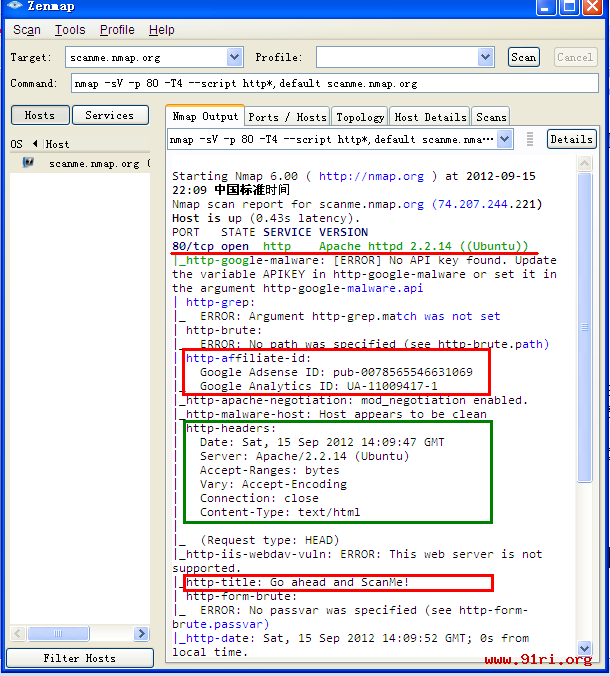Screen dimensions: 610x676
Task: Click the grip handle beside Details button
Action: coord(530,139)
